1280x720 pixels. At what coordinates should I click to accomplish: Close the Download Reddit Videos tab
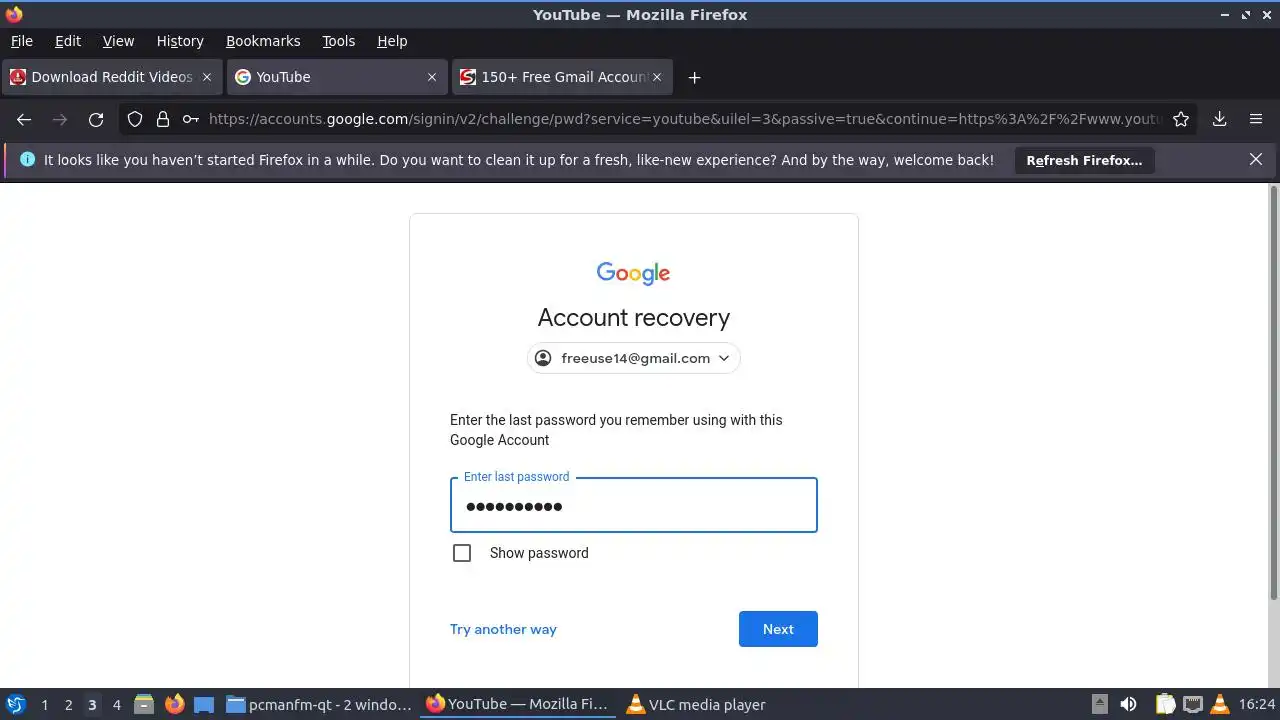pos(207,77)
